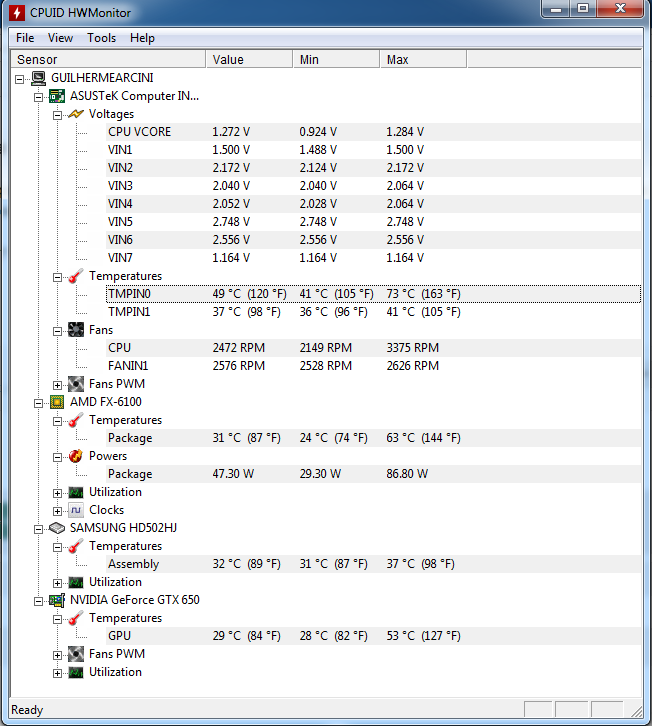This screenshot has height=726, width=652.
Task: Select the Assembly temperature row
Action: [x=373, y=564]
